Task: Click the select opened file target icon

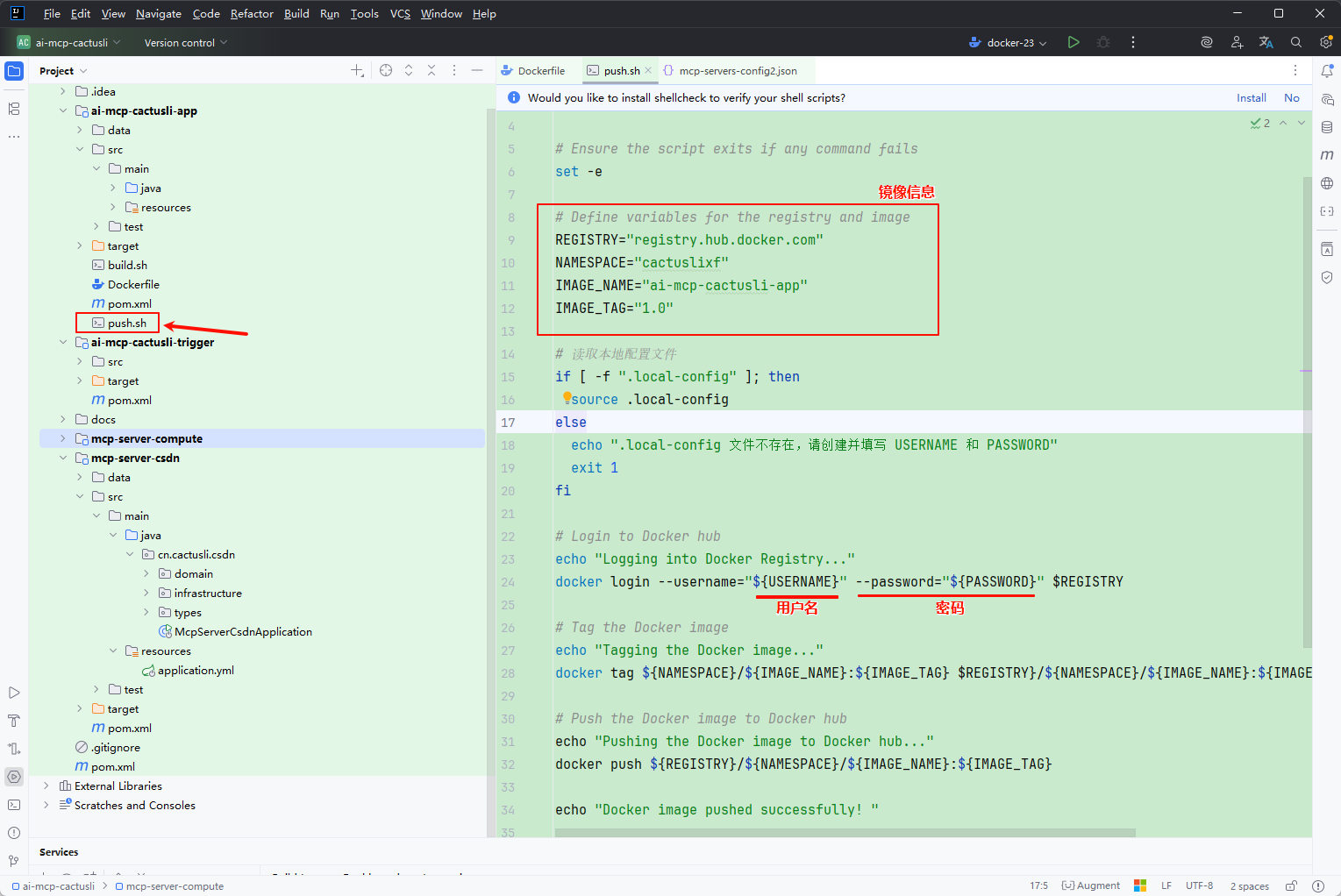Action: pos(386,70)
